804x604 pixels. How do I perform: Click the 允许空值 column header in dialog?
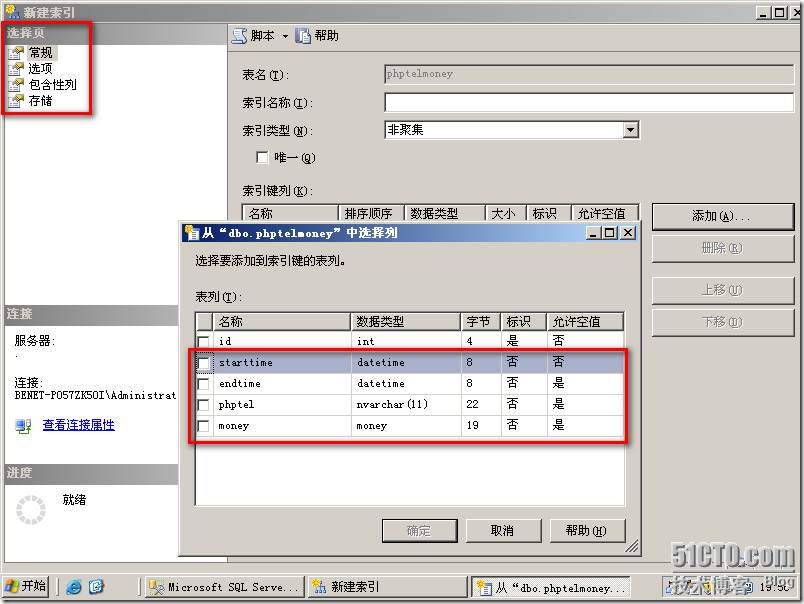click(585, 322)
